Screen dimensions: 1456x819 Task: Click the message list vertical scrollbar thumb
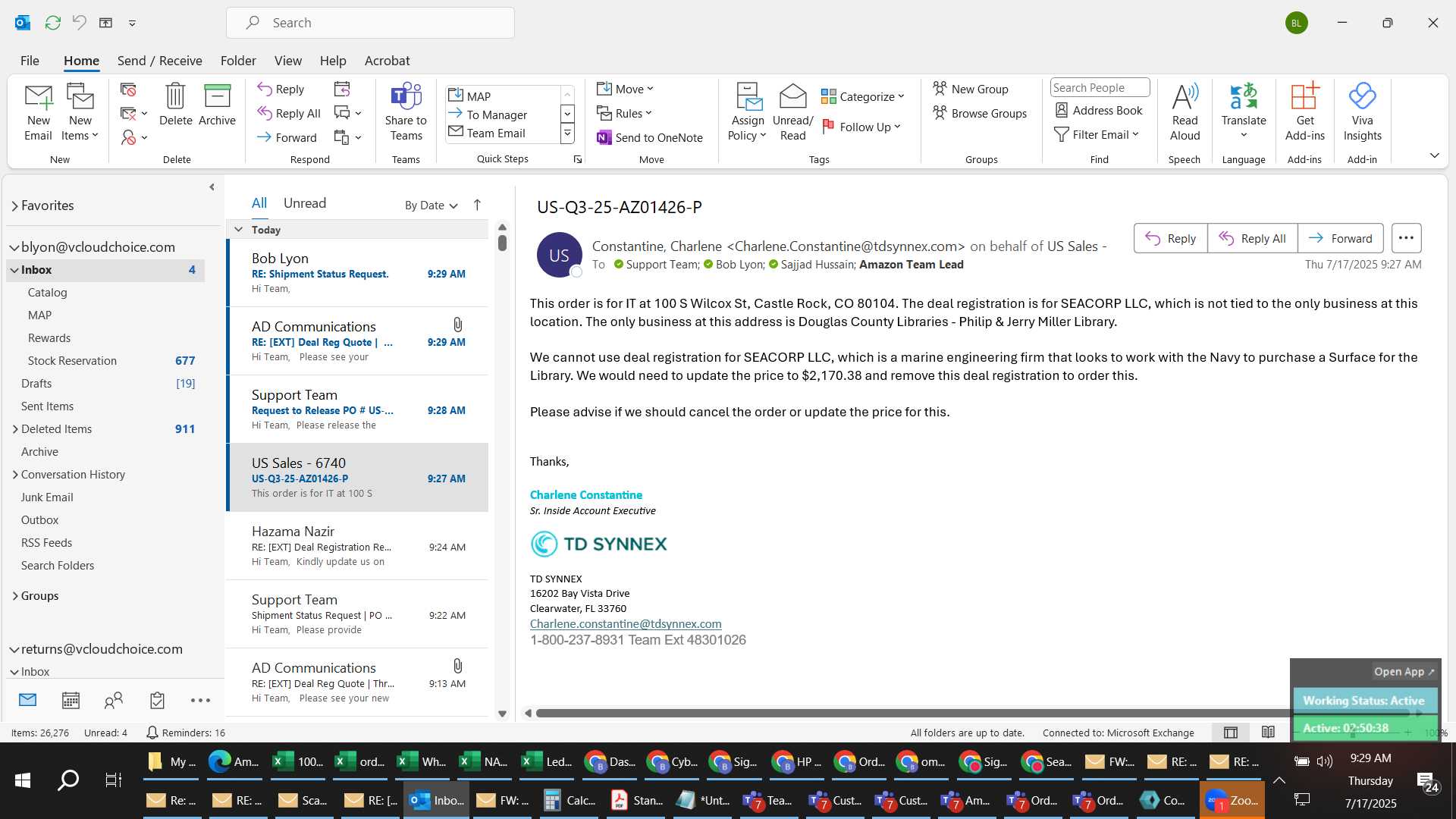point(502,243)
